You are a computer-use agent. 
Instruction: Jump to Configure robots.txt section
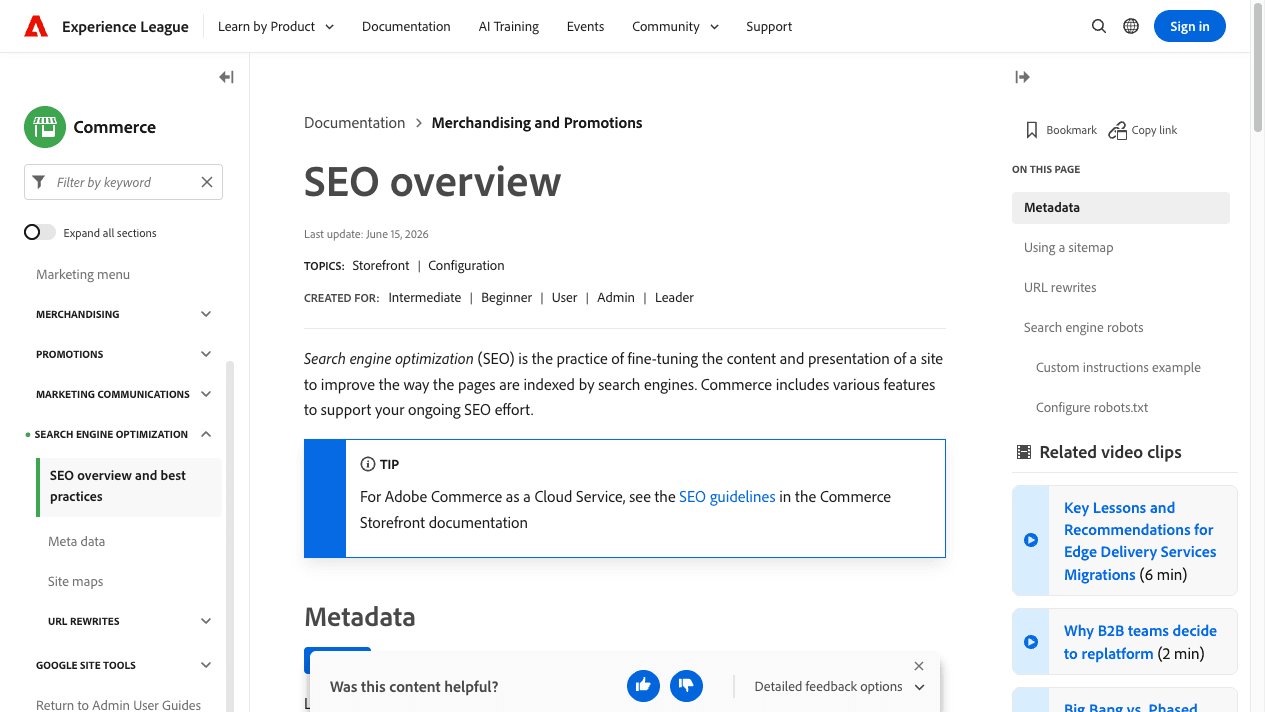tap(1092, 407)
